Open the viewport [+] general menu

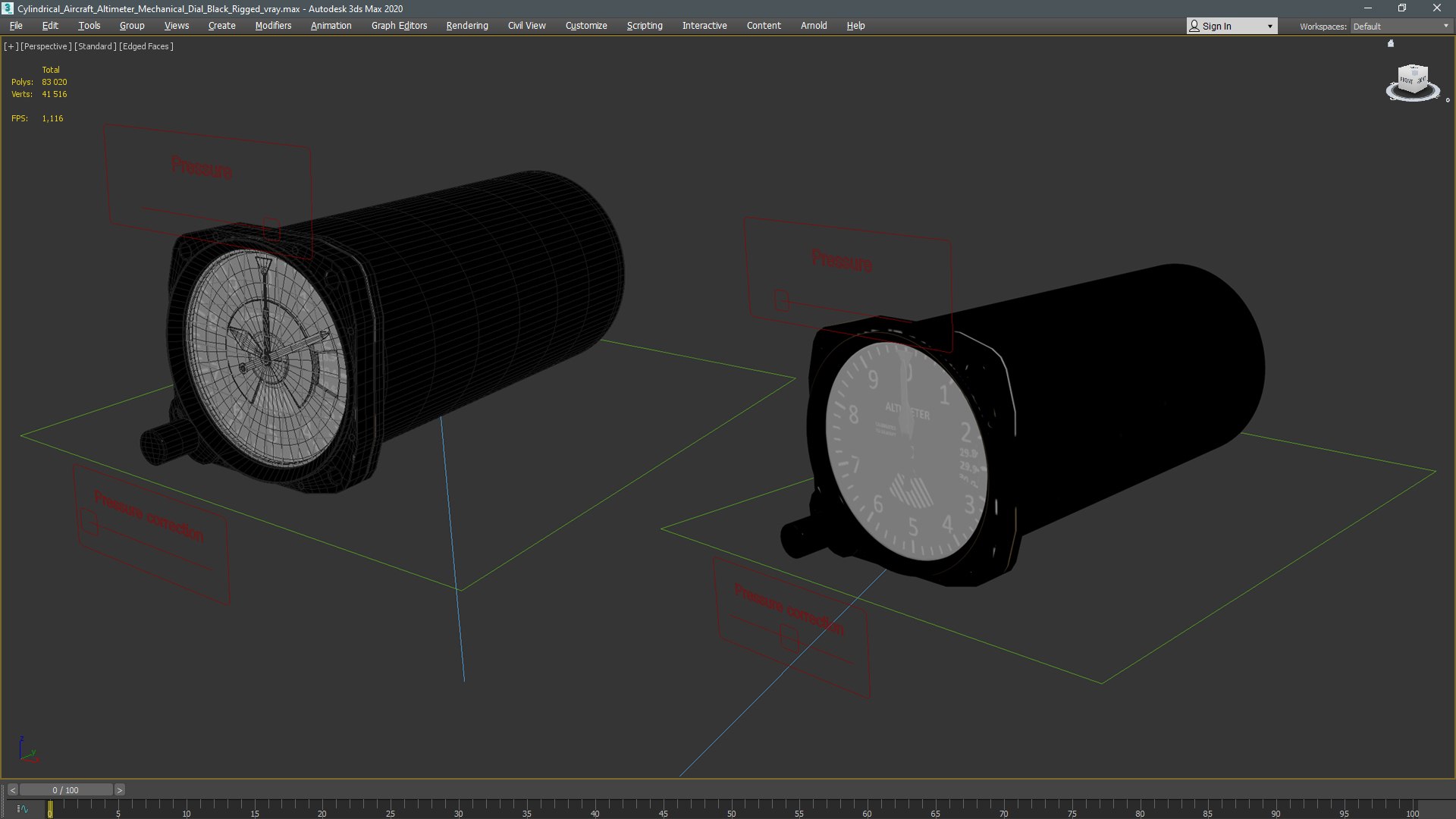click(11, 46)
